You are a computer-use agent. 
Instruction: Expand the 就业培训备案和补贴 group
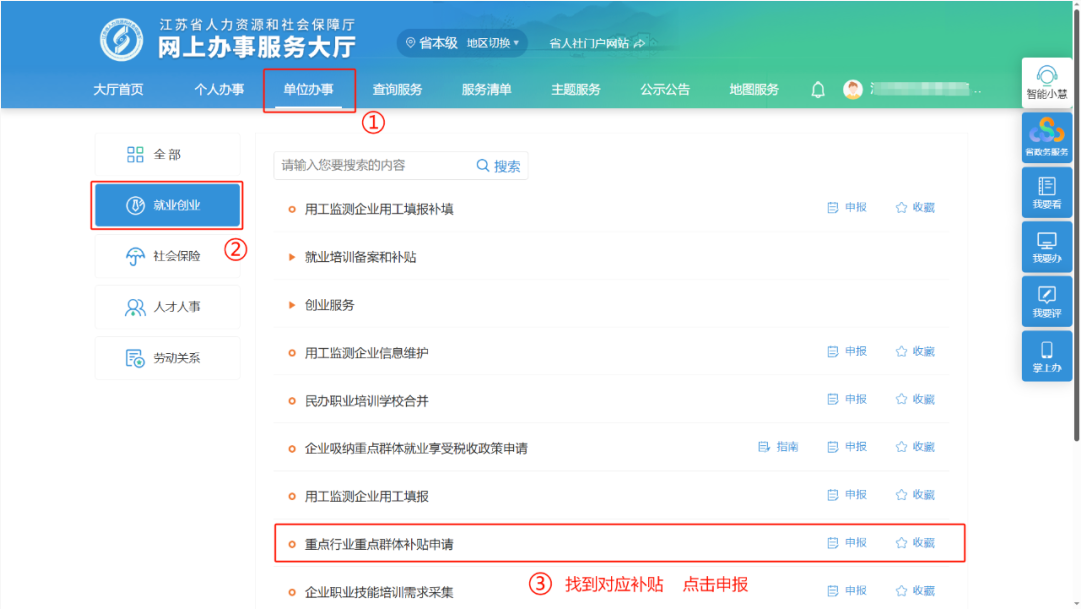[x=360, y=257]
